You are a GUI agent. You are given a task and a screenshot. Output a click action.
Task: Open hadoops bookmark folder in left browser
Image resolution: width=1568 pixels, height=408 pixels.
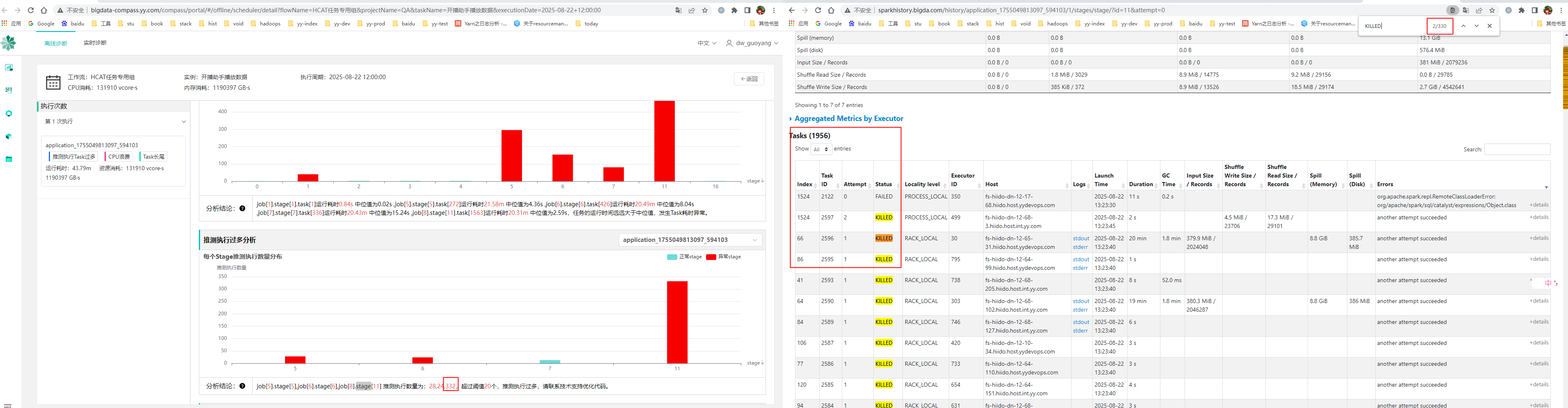[265, 24]
